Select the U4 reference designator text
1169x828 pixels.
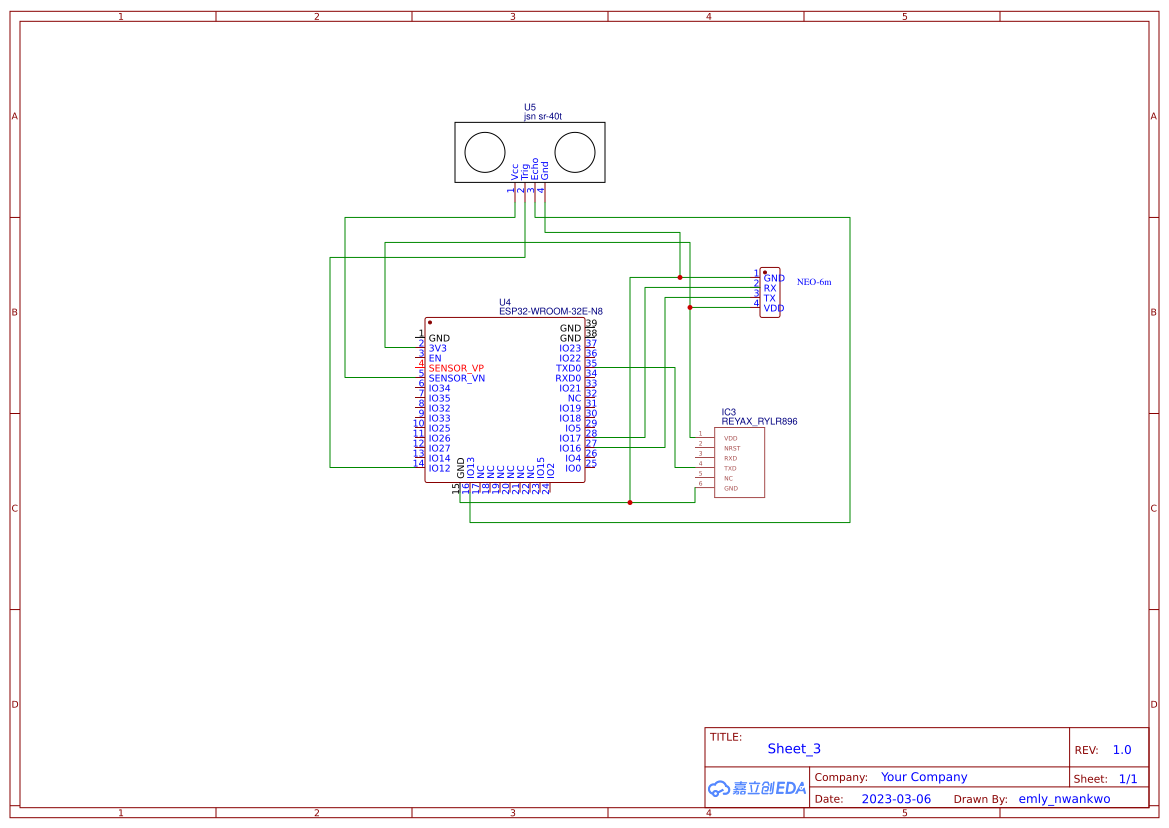[505, 301]
